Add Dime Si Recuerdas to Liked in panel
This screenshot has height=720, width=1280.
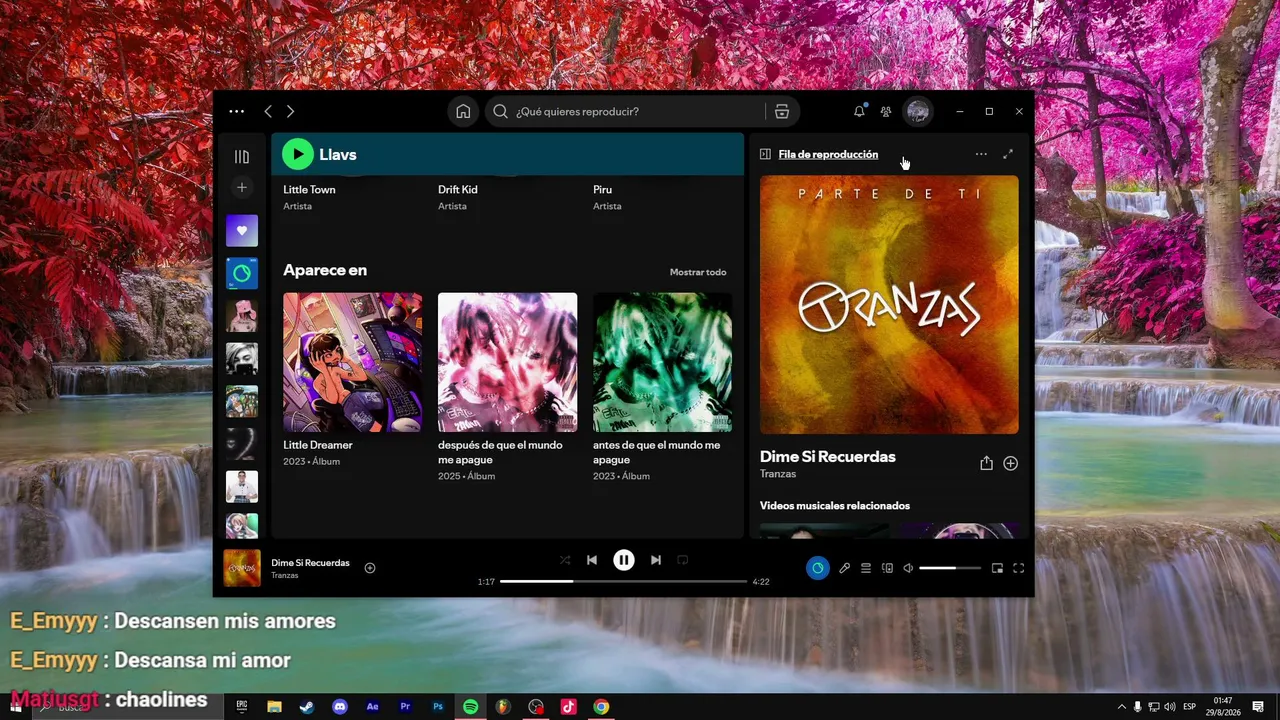[1011, 463]
